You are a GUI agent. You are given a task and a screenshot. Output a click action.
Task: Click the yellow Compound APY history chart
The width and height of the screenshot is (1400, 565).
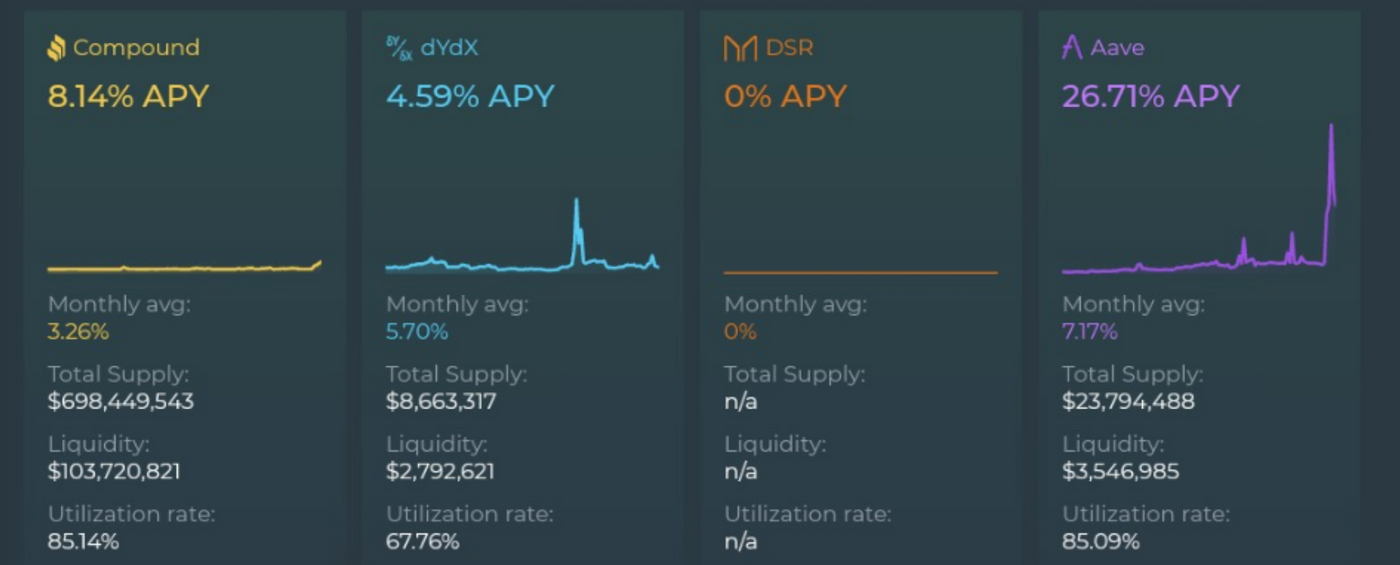click(x=184, y=267)
